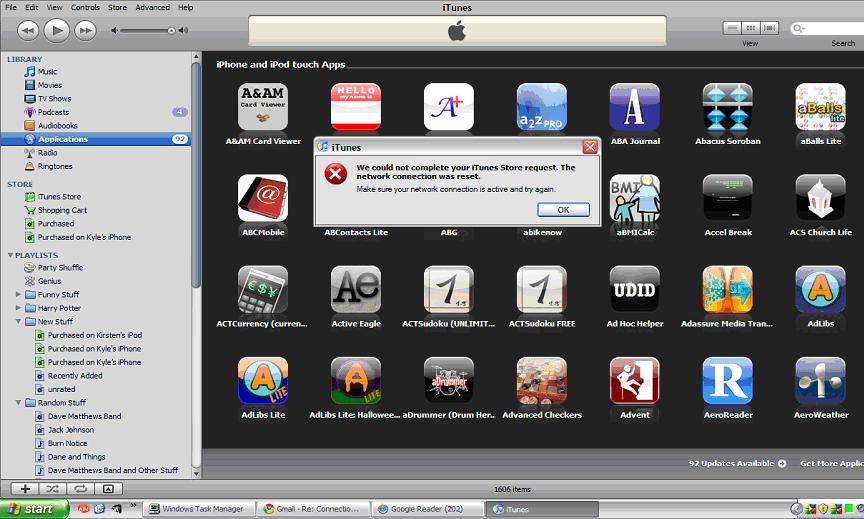The image size is (864, 519).
Task: Select the ACTSudoku FREE app icon
Action: (542, 290)
